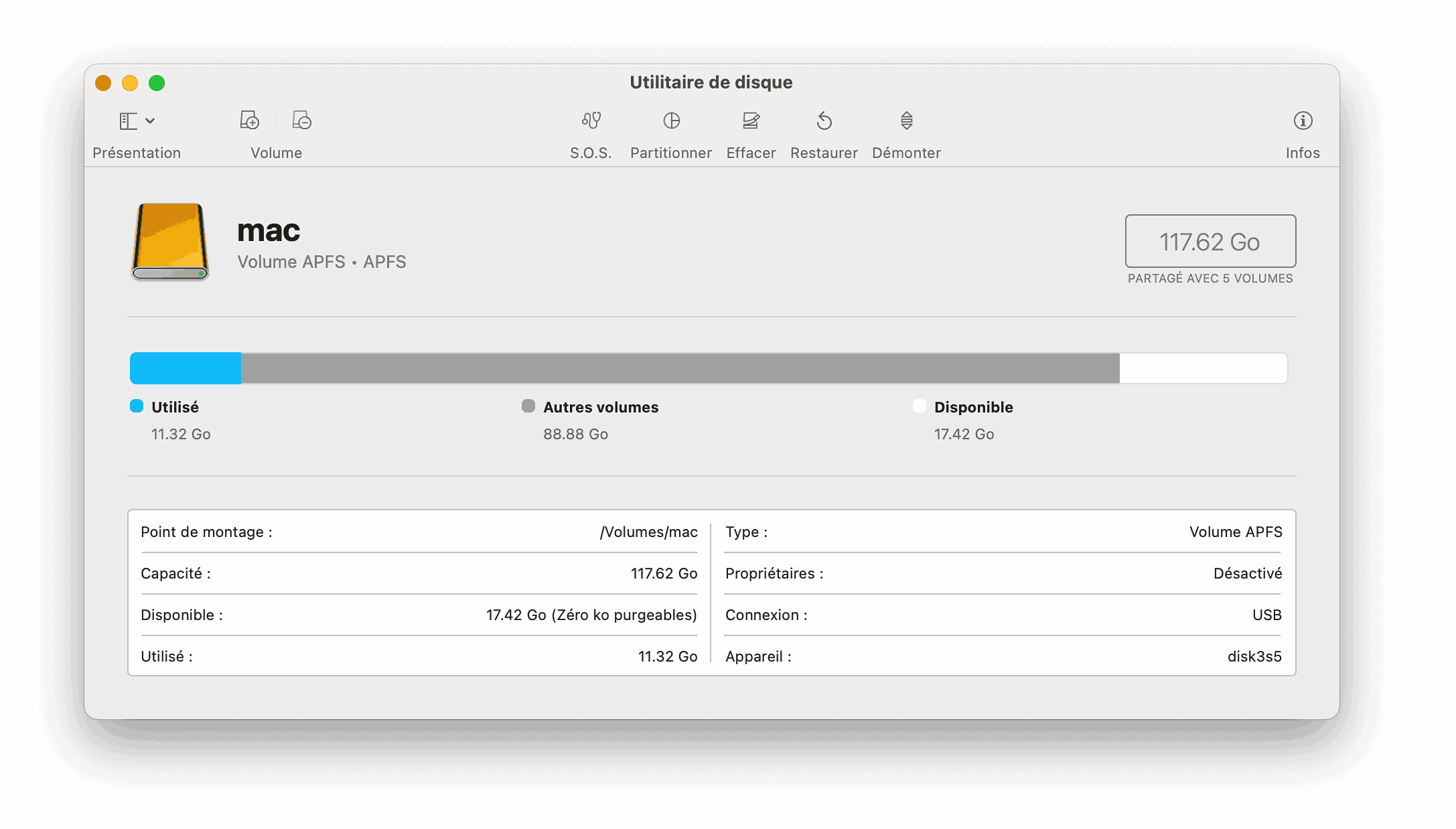Click the gray Autres volumes bar segment
The image size is (1456, 829).
point(680,368)
